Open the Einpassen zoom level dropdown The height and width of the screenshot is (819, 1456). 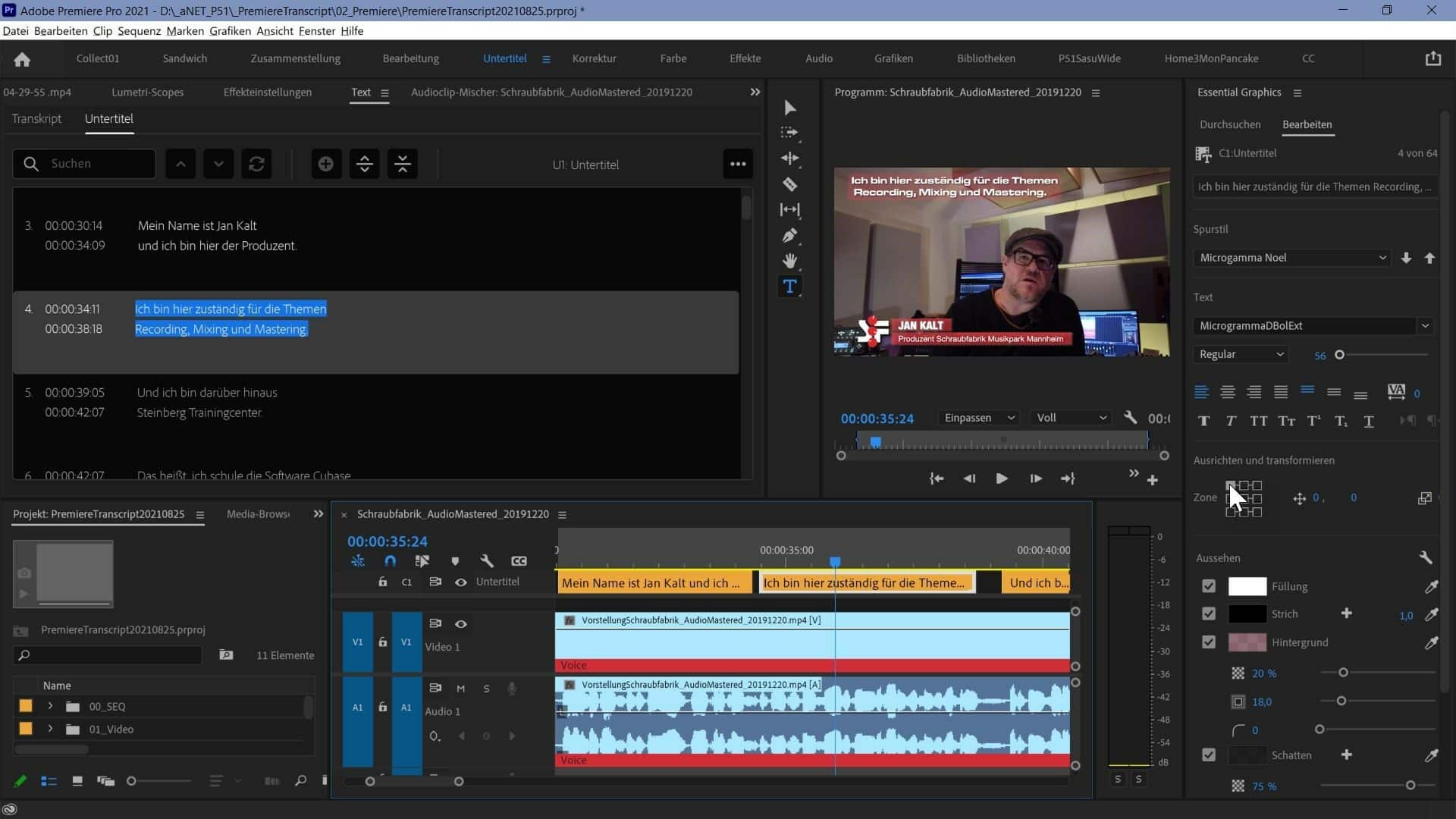[x=978, y=417]
